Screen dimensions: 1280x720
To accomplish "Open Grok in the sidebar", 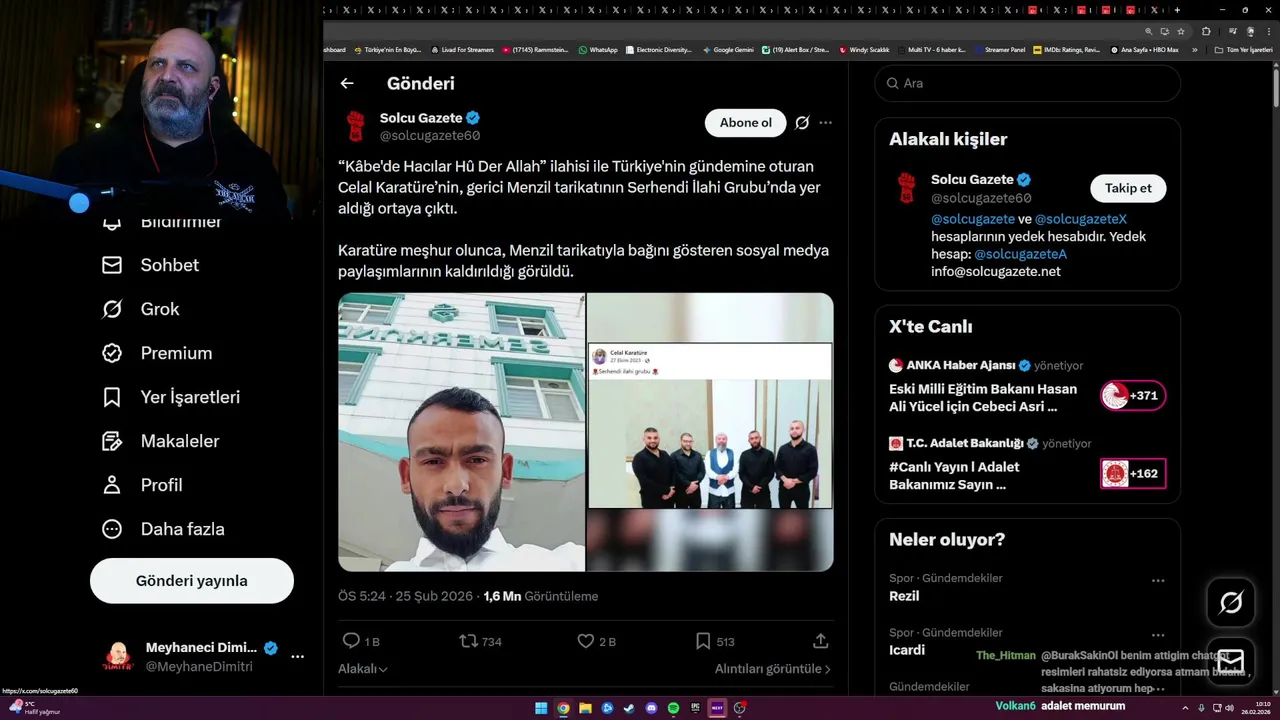I will tap(141, 309).
